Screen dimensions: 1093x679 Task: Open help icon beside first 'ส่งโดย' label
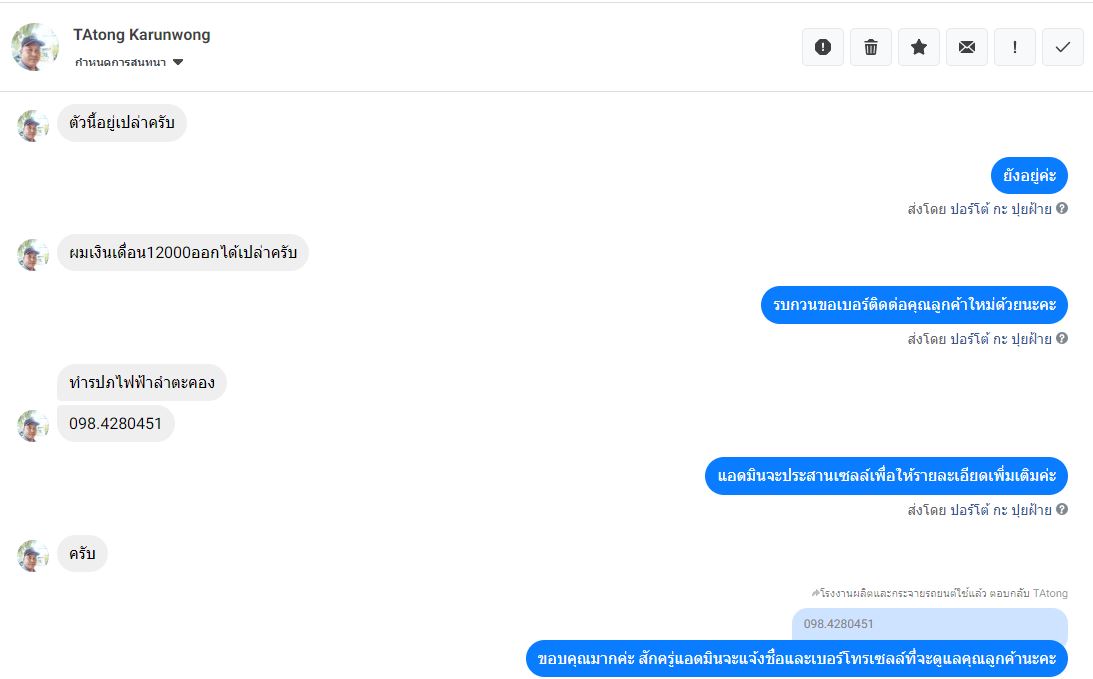1062,208
